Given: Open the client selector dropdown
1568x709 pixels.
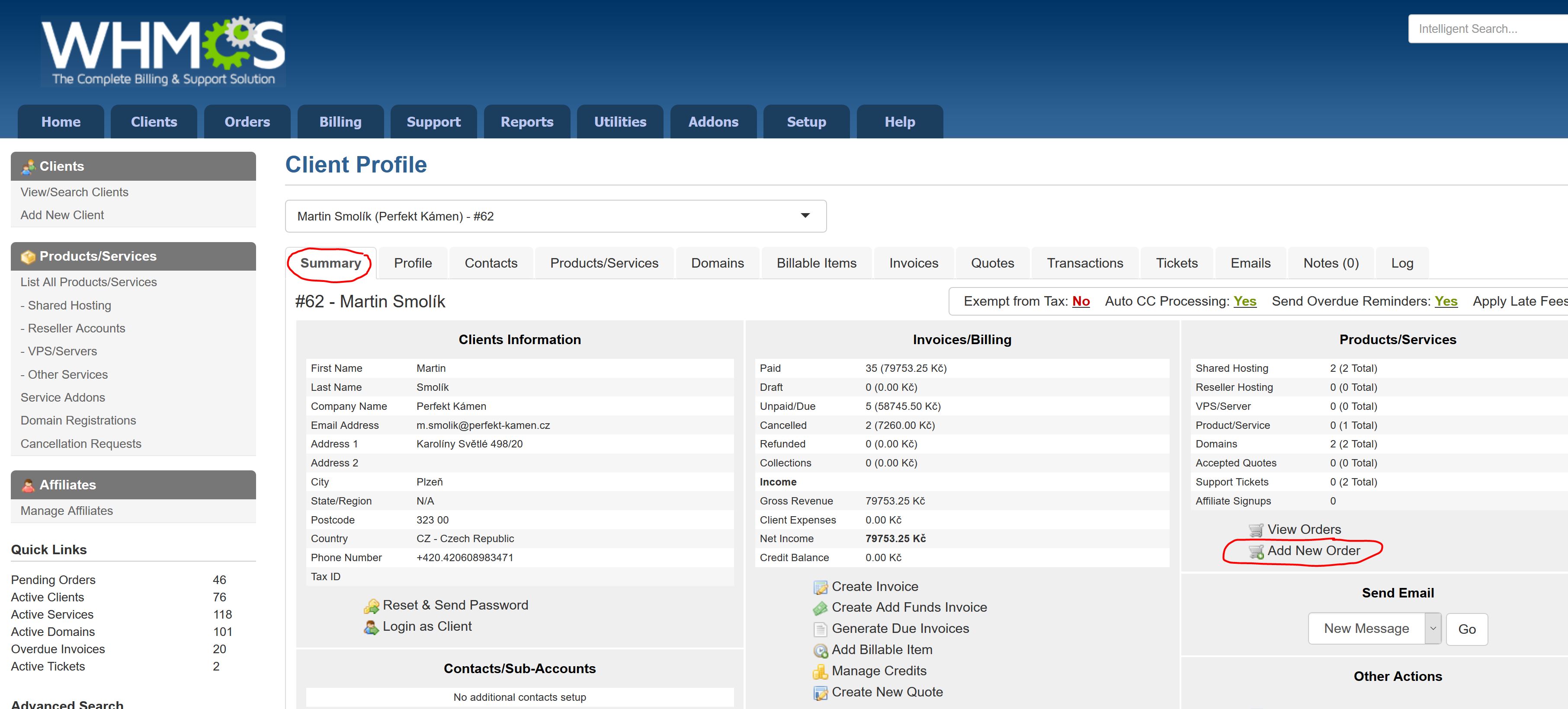Looking at the screenshot, I should pyautogui.click(x=805, y=216).
